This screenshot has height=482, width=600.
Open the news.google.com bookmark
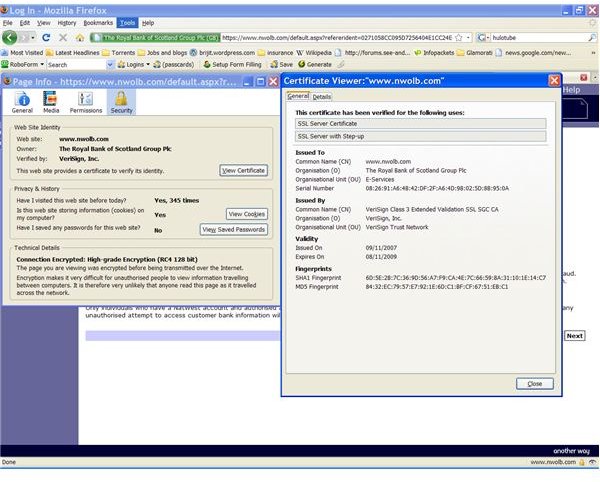(533, 52)
